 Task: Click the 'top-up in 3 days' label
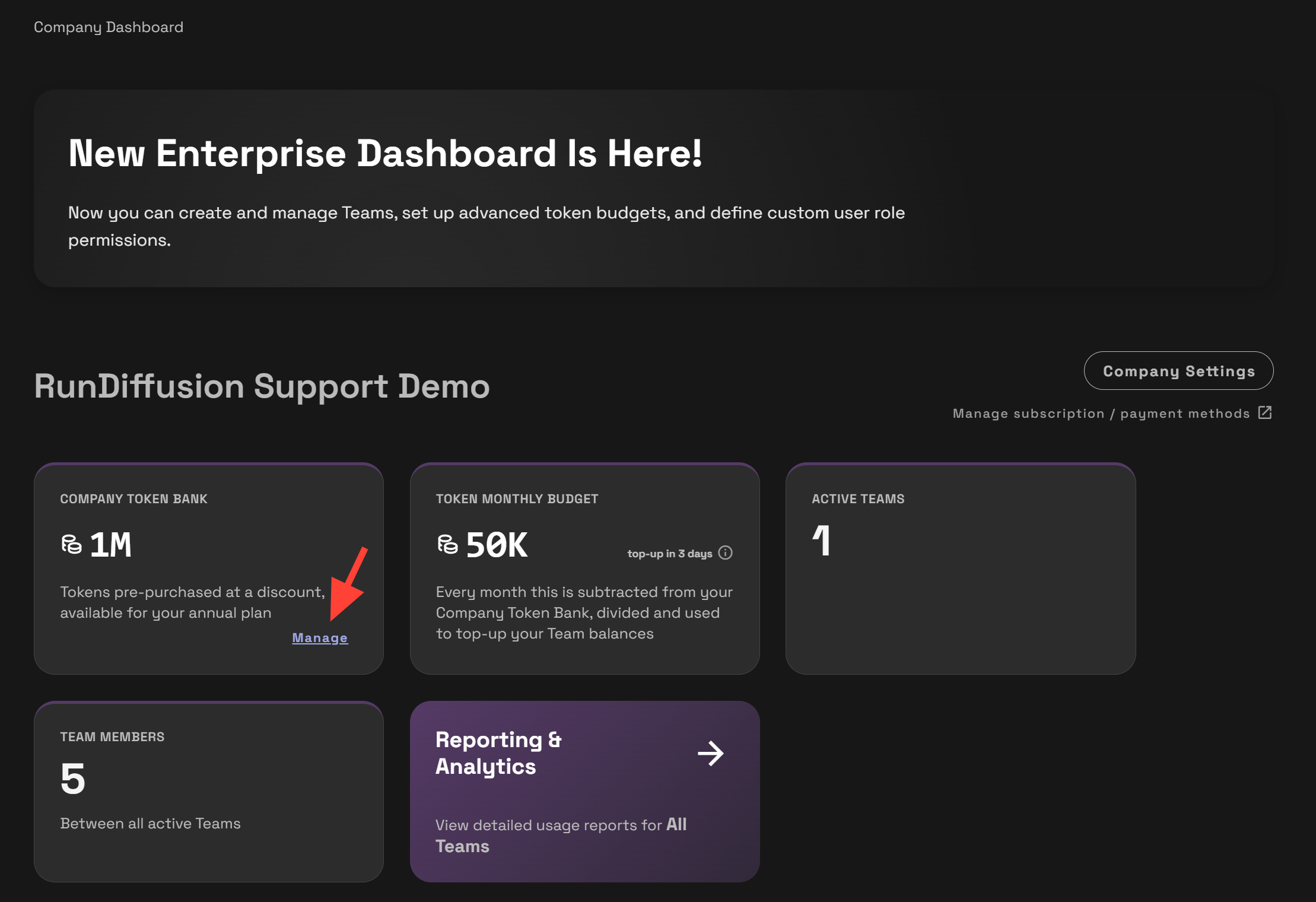click(669, 554)
